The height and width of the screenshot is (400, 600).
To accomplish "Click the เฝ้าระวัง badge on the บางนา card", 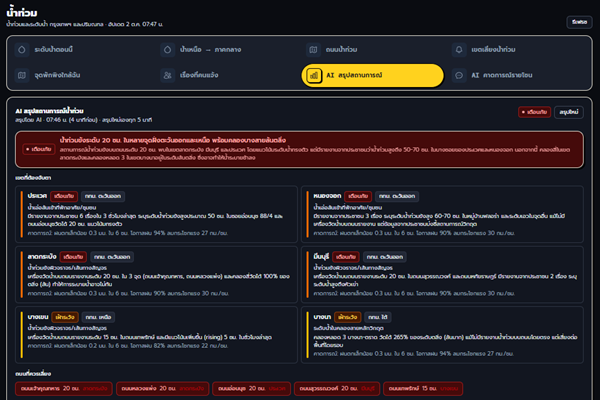I will 348,317.
